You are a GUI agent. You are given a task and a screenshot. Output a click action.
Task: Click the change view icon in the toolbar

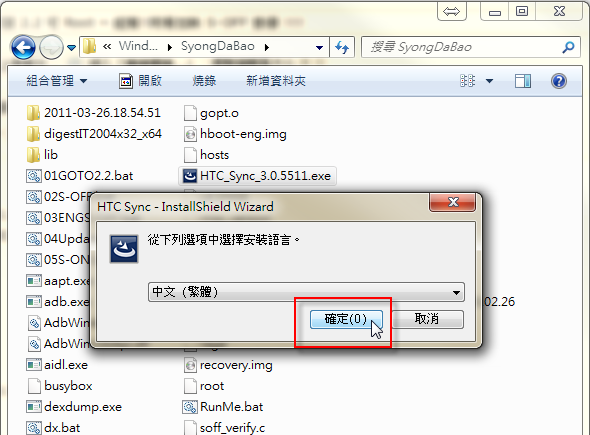click(467, 81)
